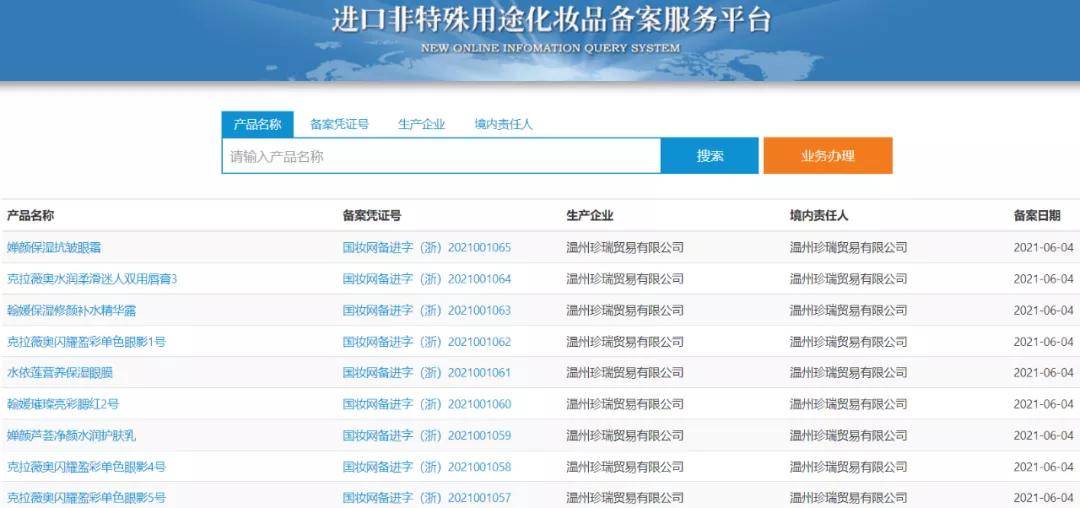1080x508 pixels.
Task: Open record number ending 2021001065
Action: (426, 247)
